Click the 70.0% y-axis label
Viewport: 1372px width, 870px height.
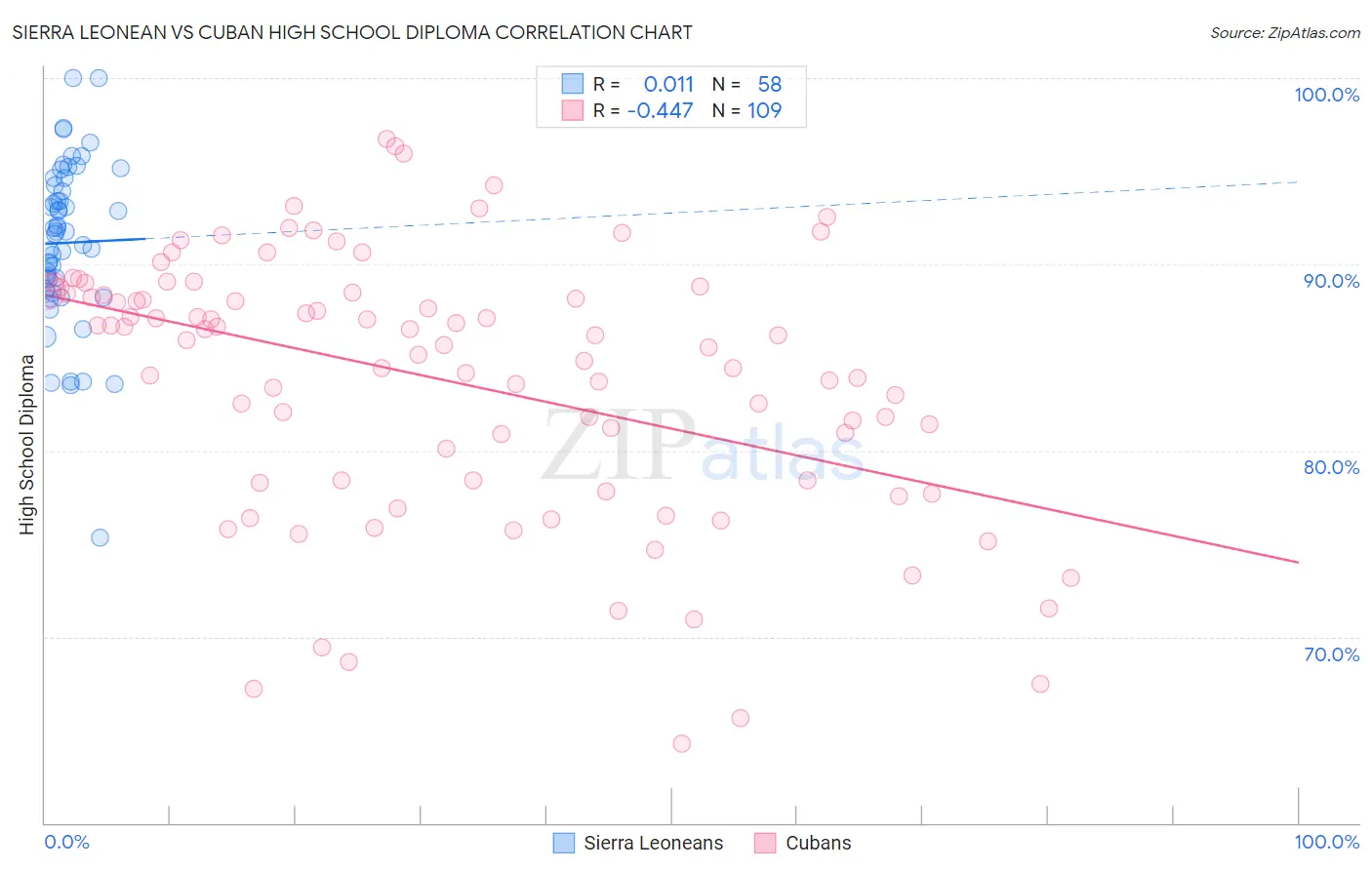point(1331,654)
